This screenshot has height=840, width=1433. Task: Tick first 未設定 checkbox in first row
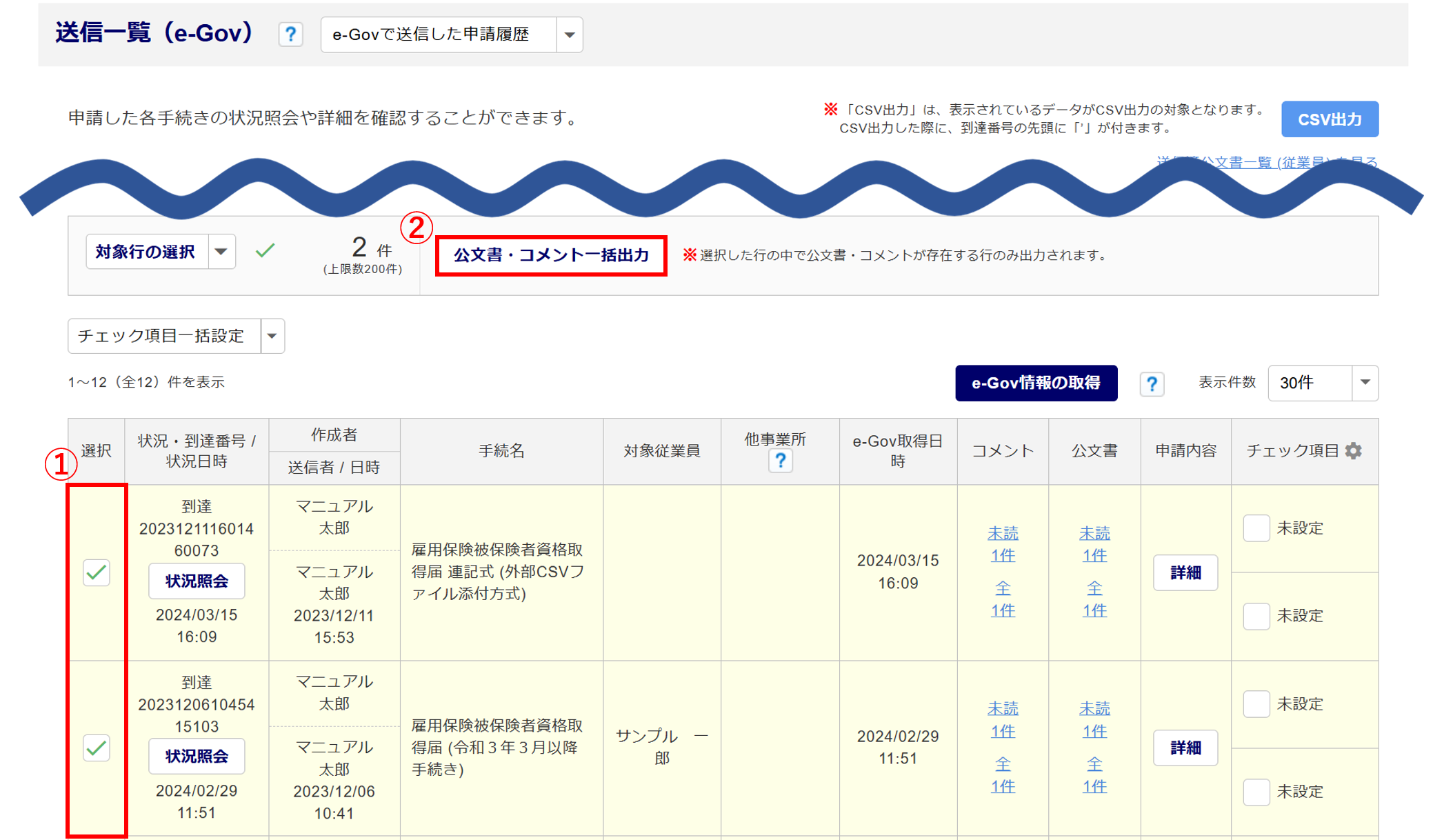tap(1256, 528)
